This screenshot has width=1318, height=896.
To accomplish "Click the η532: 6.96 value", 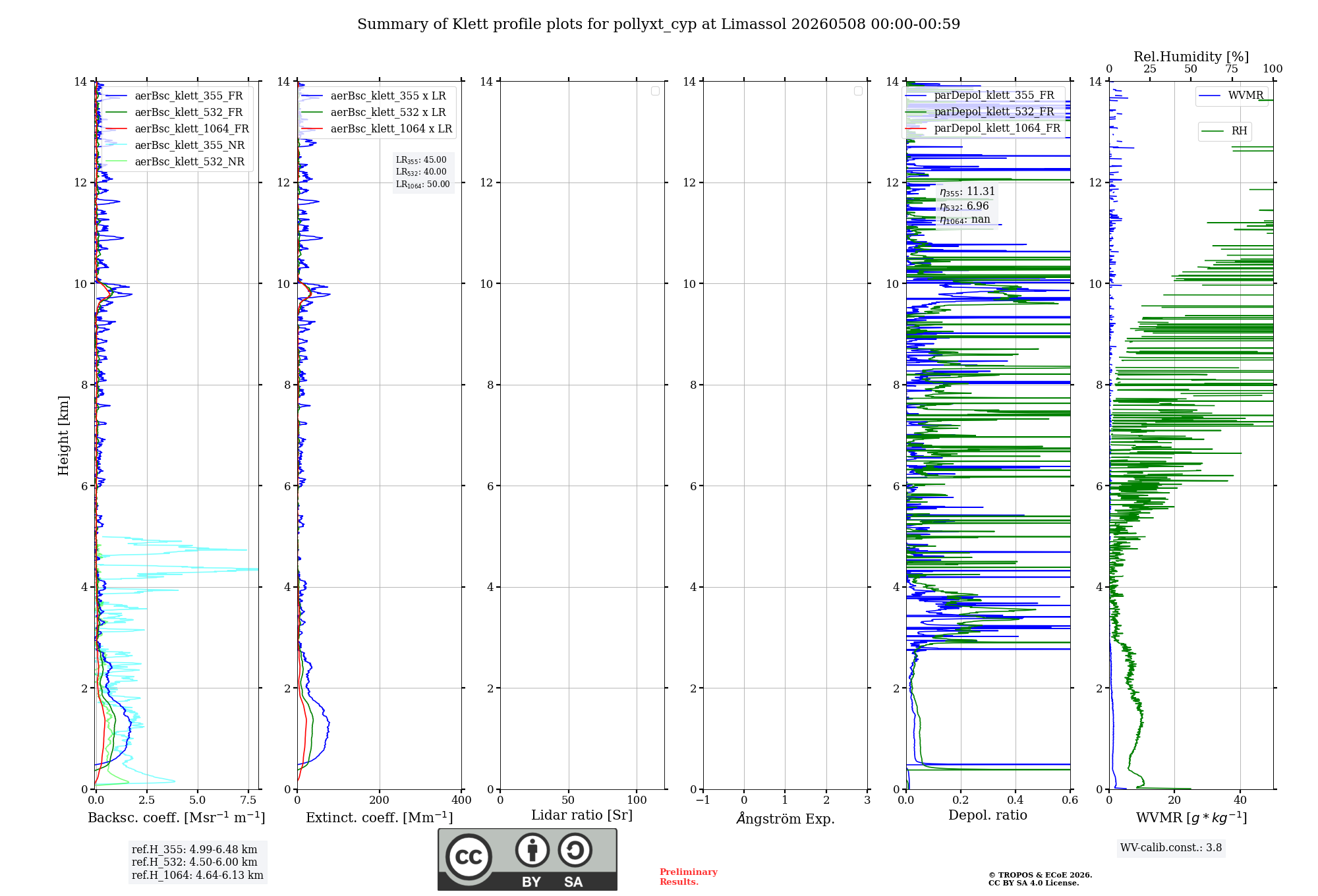I will (964, 206).
